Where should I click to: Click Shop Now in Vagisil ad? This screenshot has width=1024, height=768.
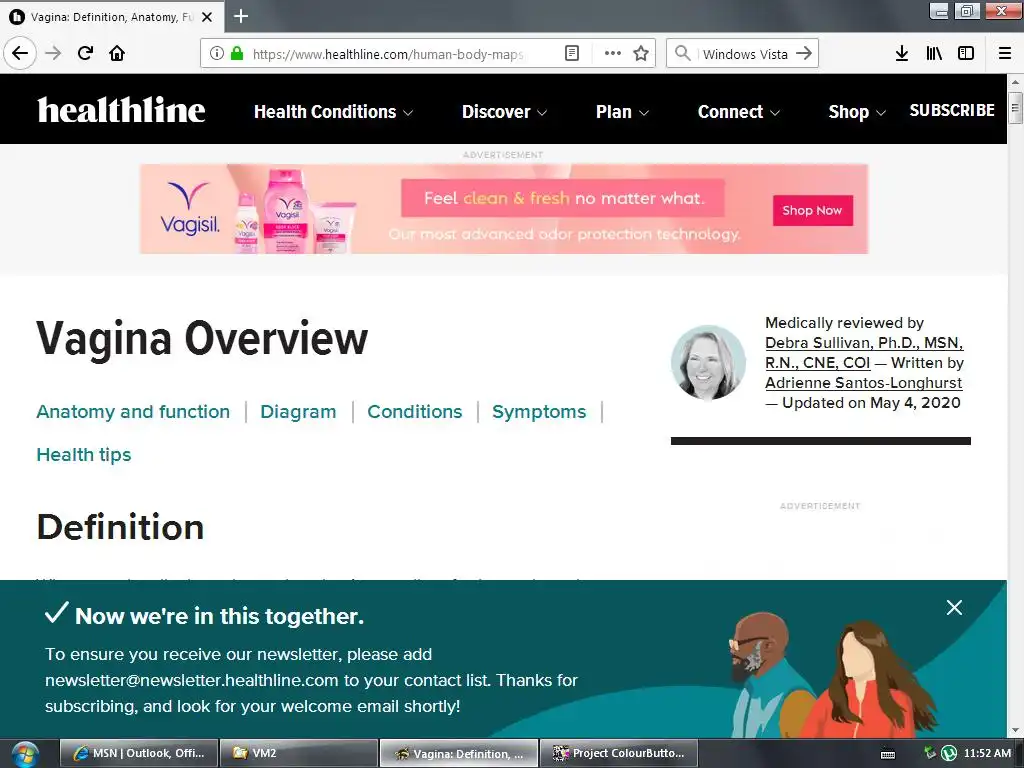812,210
